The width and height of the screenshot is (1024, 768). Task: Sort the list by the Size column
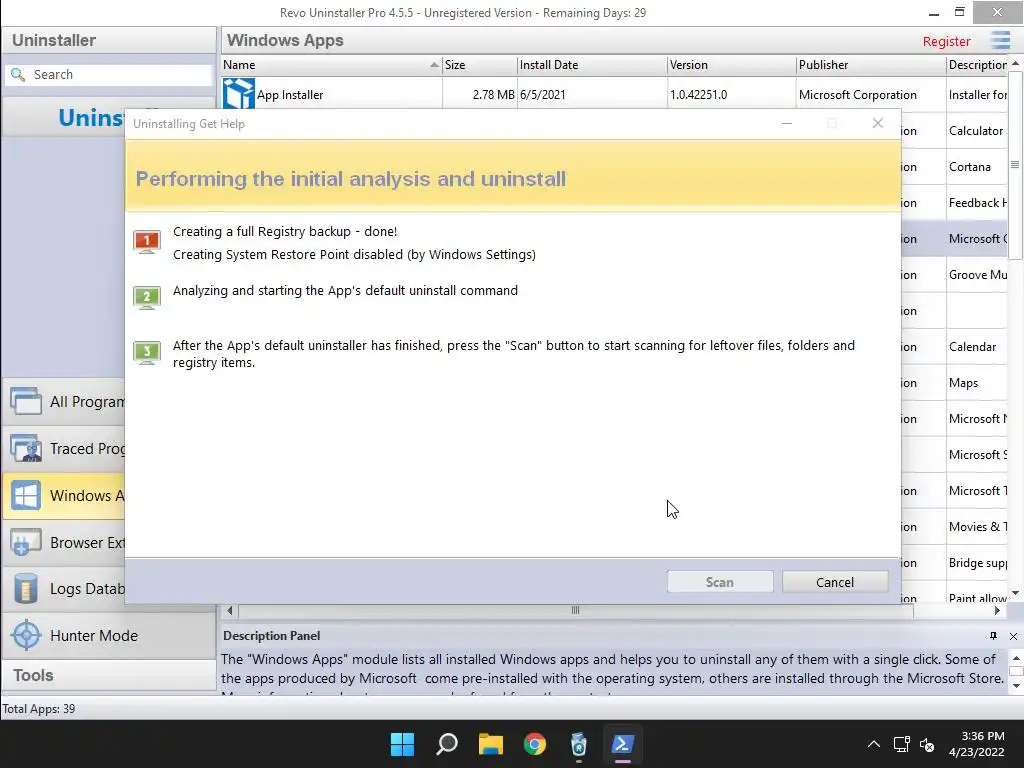tap(479, 65)
